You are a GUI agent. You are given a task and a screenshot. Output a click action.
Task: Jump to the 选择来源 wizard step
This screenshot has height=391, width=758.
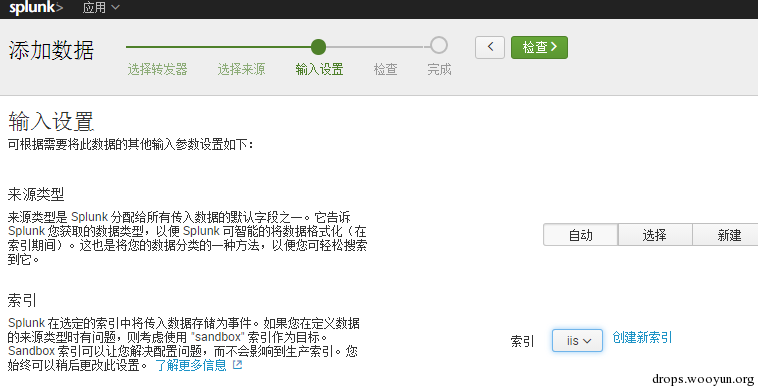(x=241, y=70)
